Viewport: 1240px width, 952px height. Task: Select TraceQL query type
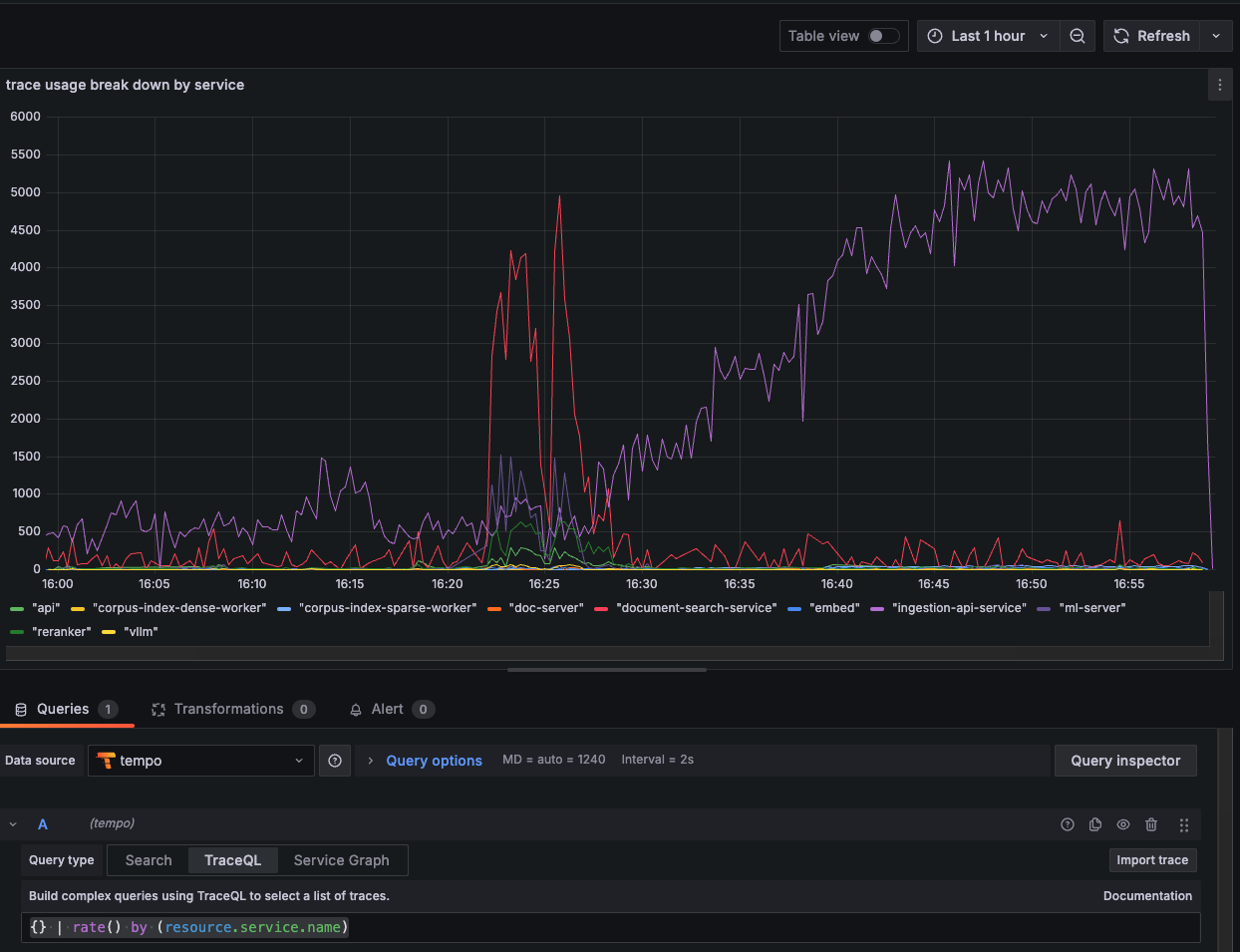click(232, 860)
